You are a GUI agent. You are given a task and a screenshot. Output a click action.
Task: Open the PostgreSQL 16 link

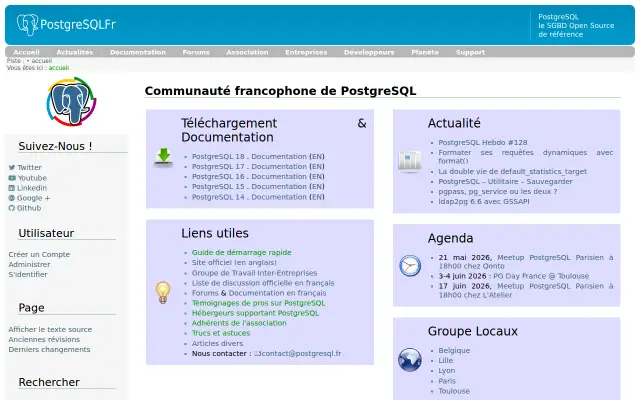pos(218,176)
